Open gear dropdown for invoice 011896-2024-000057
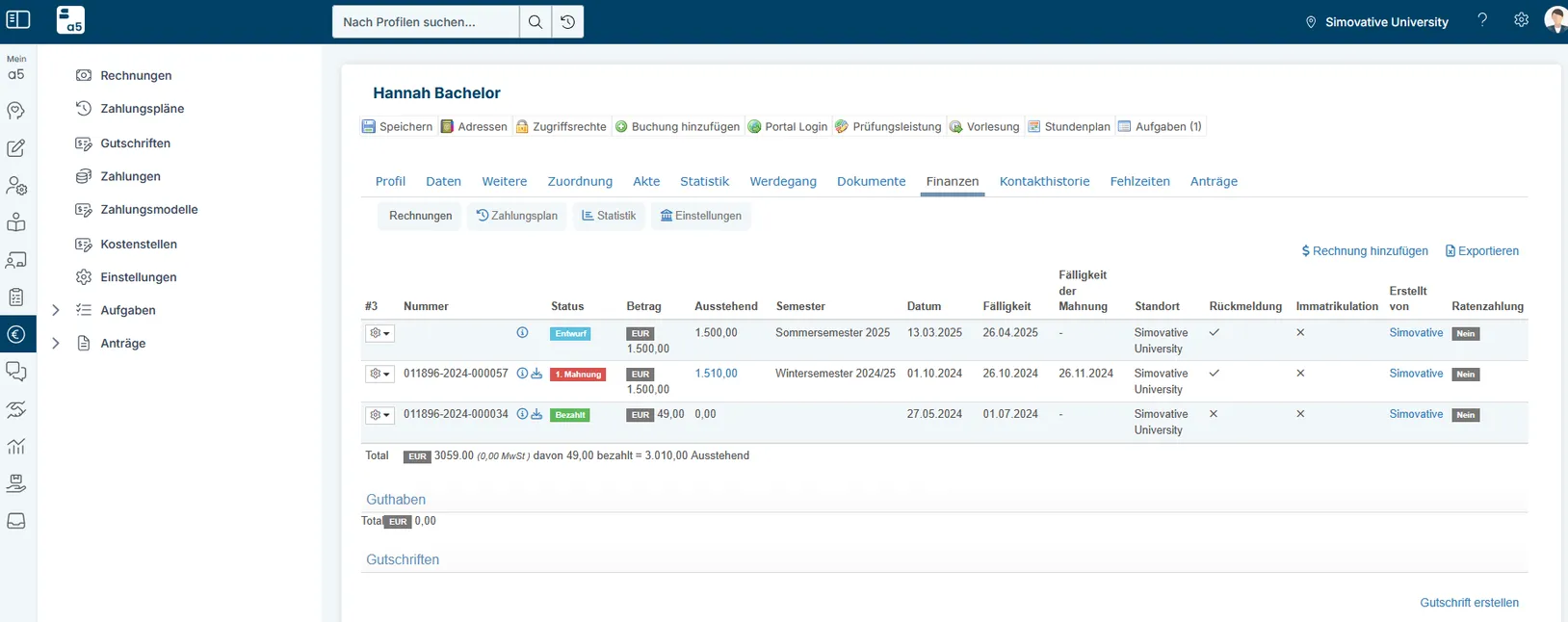 379,374
